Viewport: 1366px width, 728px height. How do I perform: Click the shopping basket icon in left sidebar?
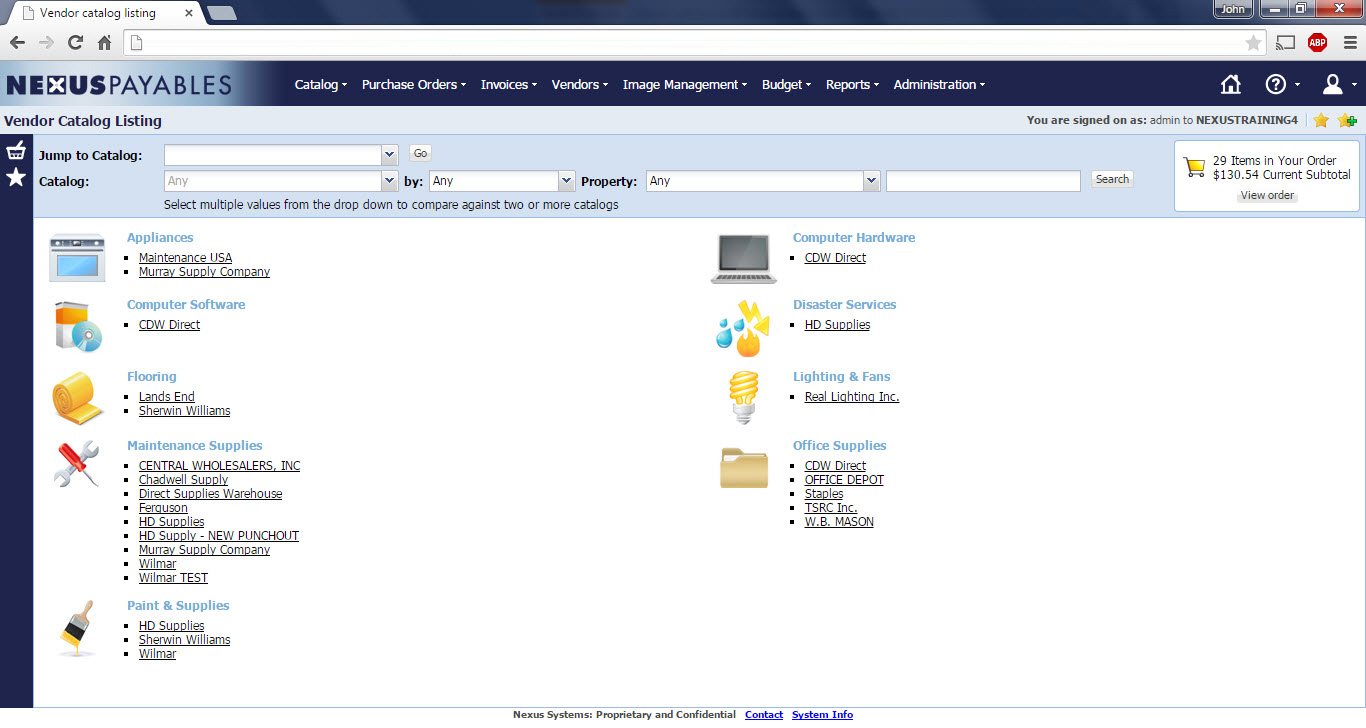click(16, 151)
